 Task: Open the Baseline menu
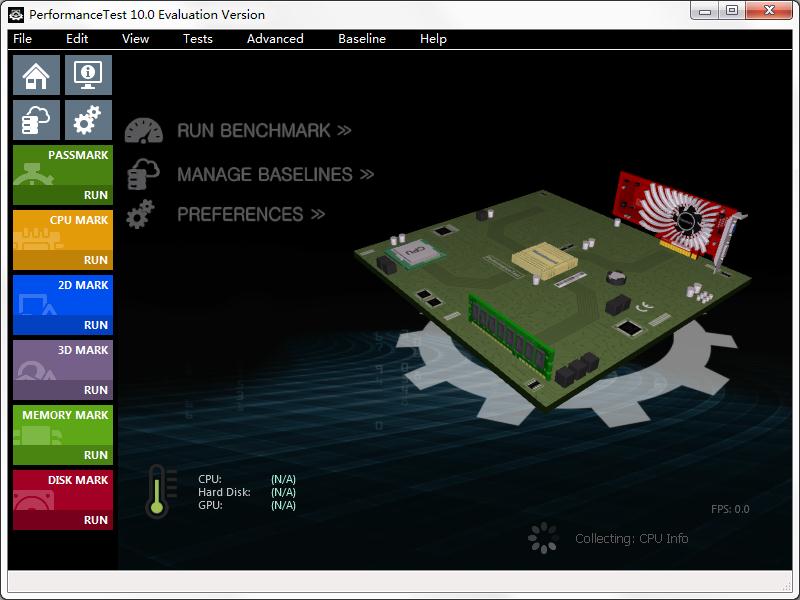(x=361, y=39)
